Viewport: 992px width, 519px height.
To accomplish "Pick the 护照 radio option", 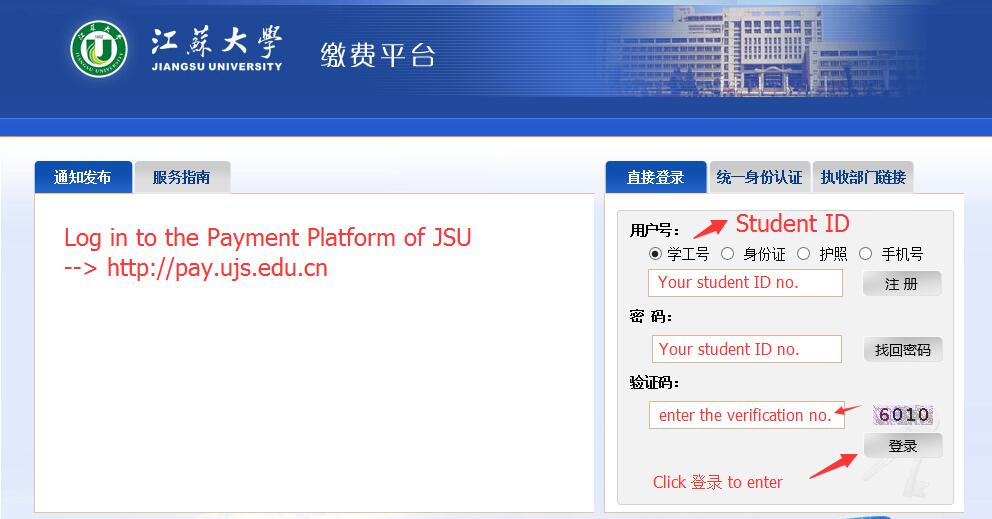I will pyautogui.click(x=803, y=254).
